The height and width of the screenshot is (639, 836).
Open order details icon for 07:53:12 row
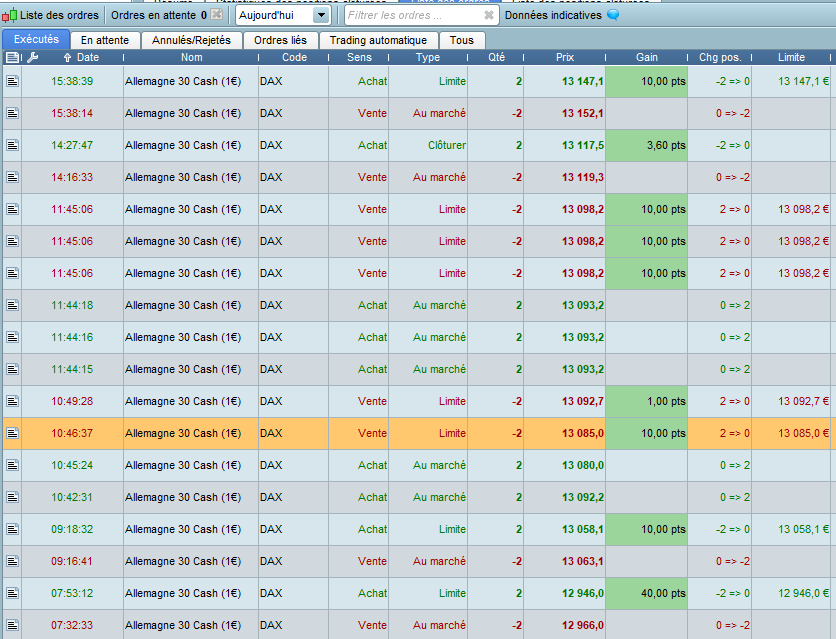12,593
